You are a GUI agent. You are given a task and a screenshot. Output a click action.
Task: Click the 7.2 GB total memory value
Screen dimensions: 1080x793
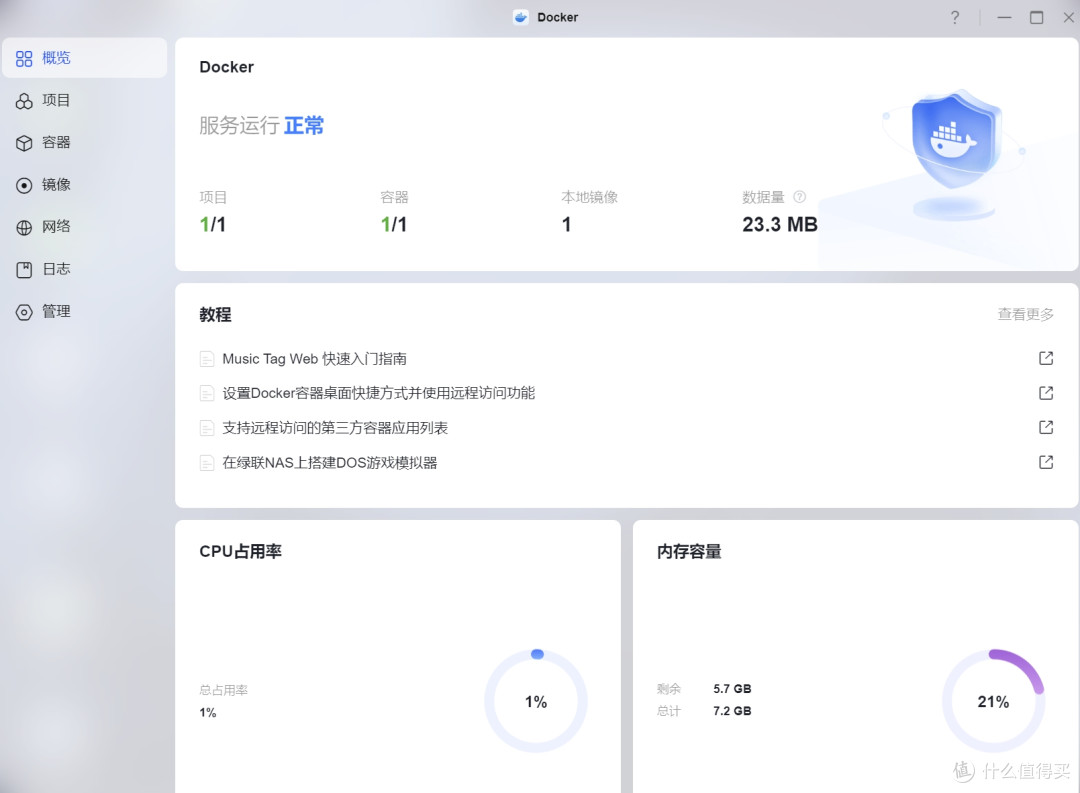coord(732,711)
